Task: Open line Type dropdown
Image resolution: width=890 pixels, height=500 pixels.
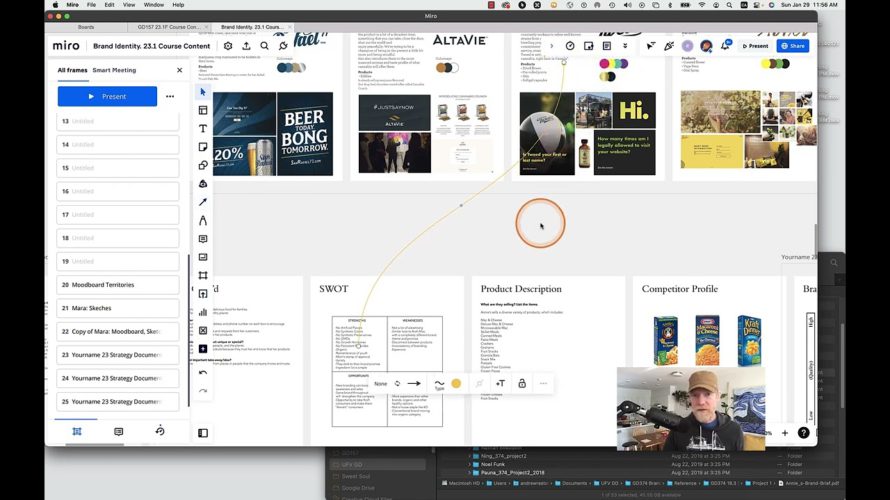Action: point(439,384)
